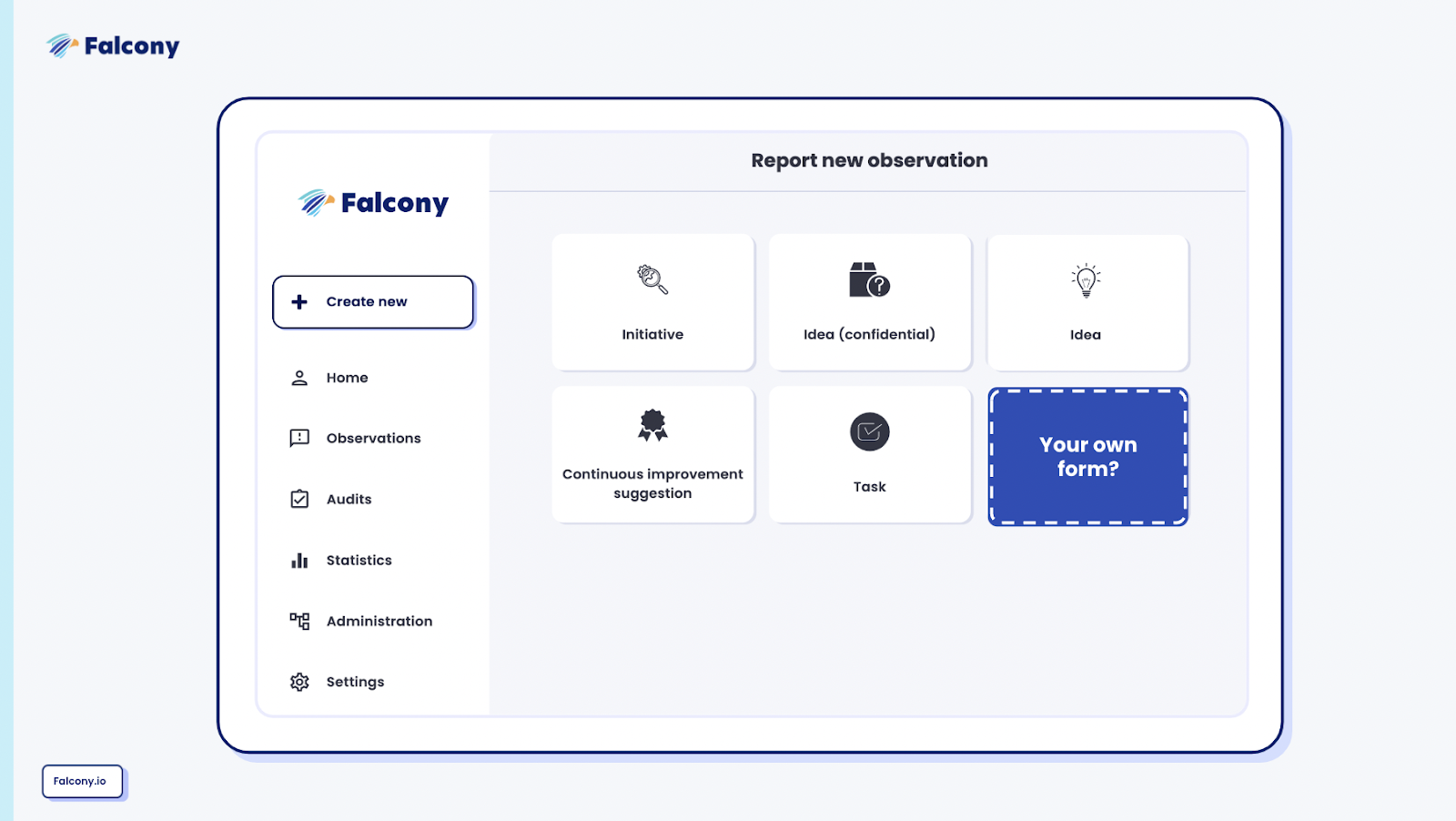Click the Administration hierarchy icon

coord(299,621)
